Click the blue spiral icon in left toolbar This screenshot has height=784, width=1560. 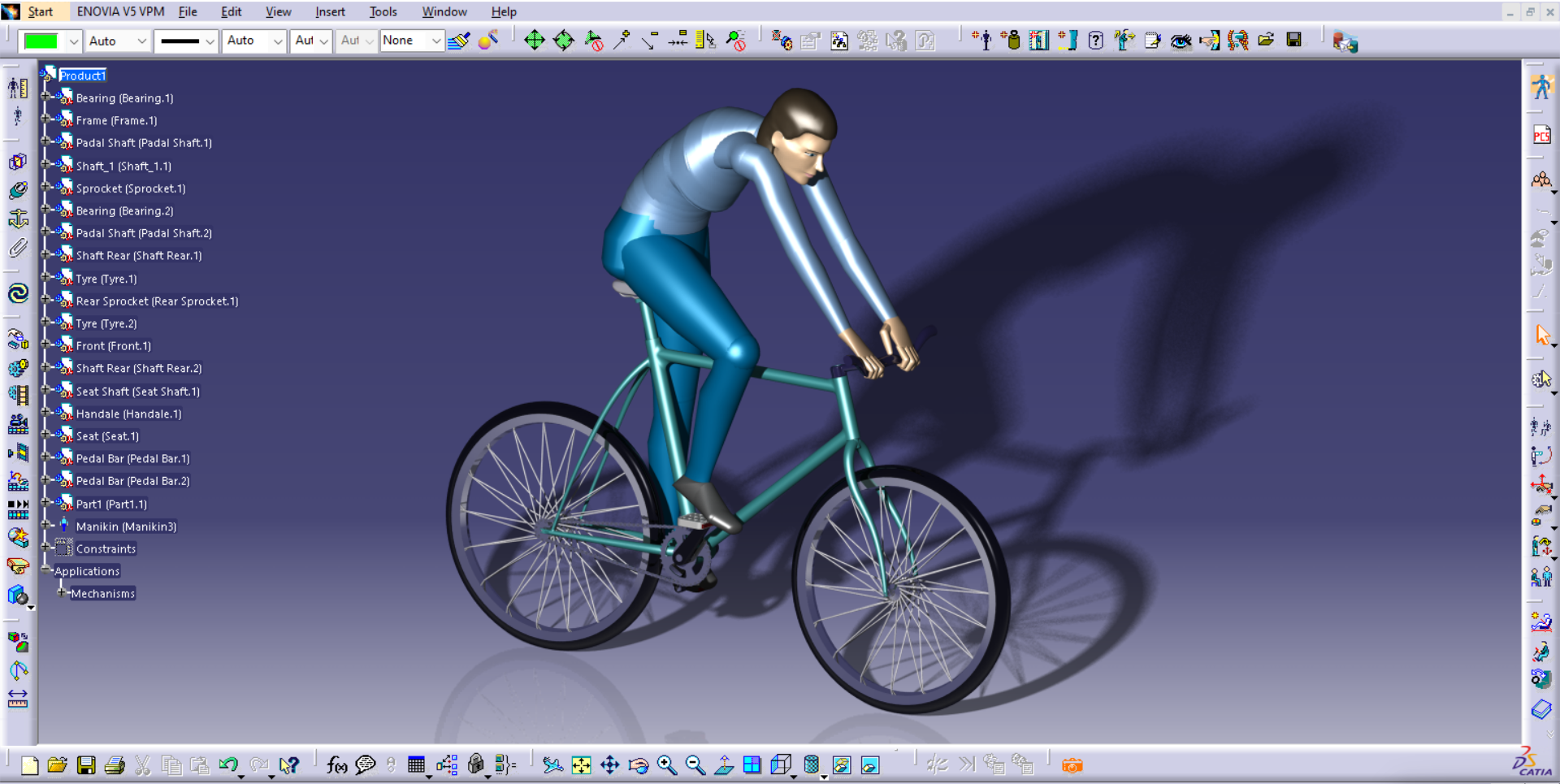pos(18,293)
